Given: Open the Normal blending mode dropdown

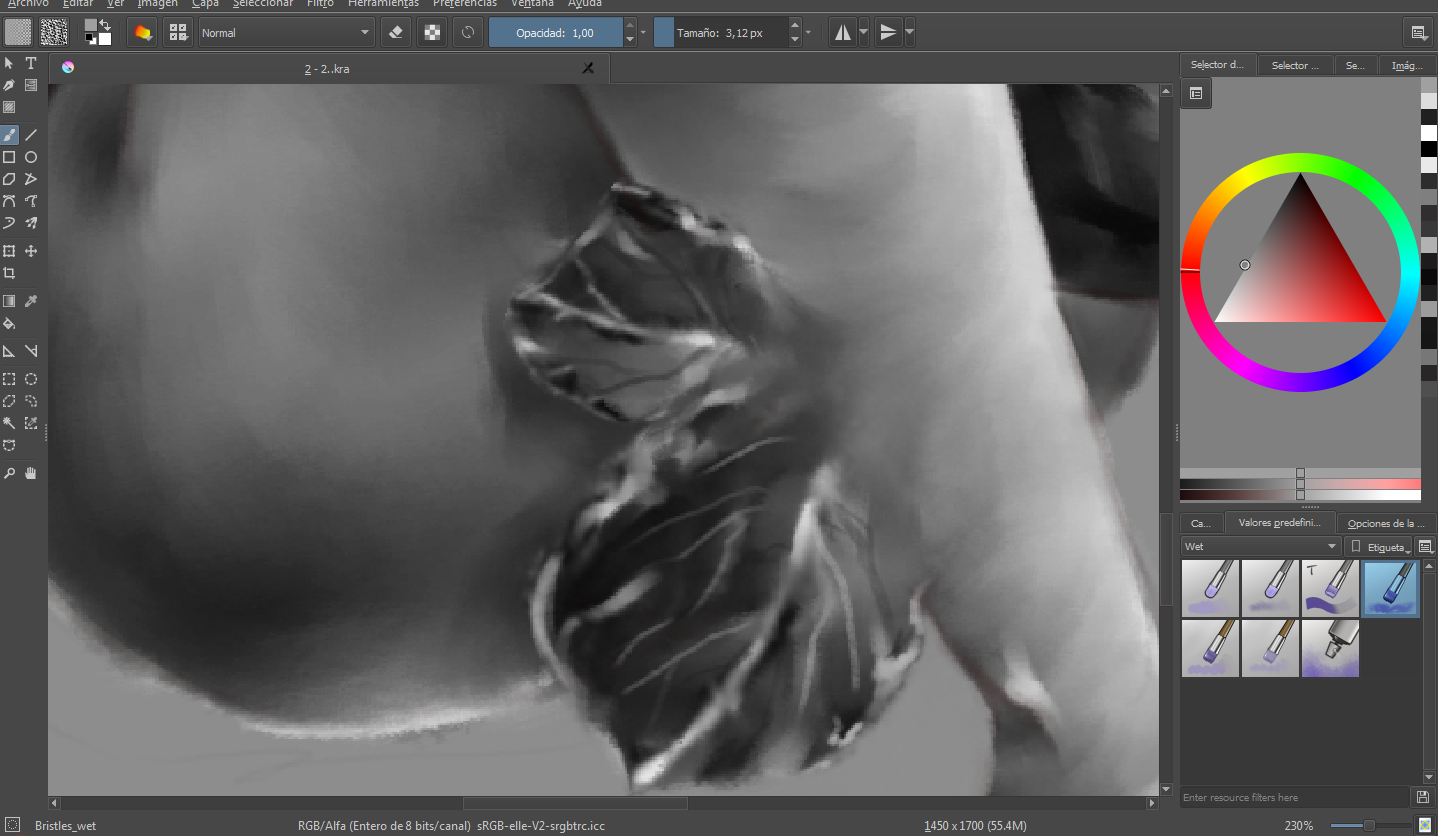Looking at the screenshot, I should (286, 33).
